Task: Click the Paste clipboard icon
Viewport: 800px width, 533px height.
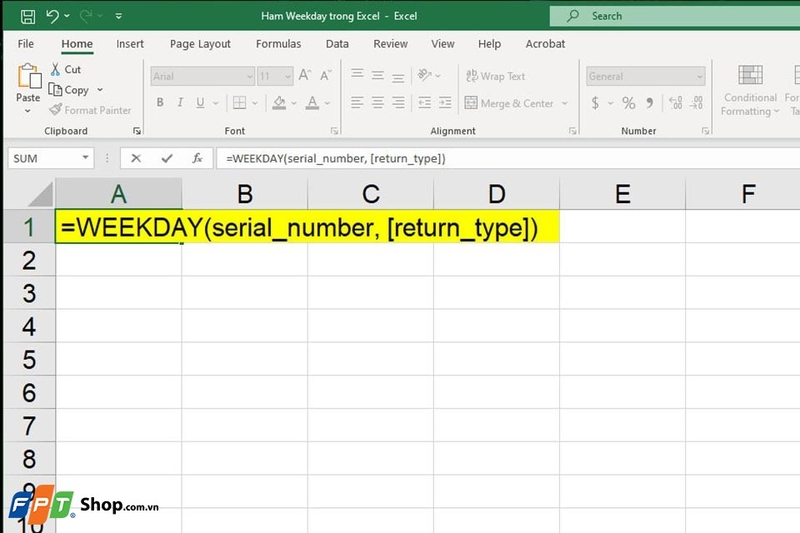Action: pyautogui.click(x=29, y=77)
